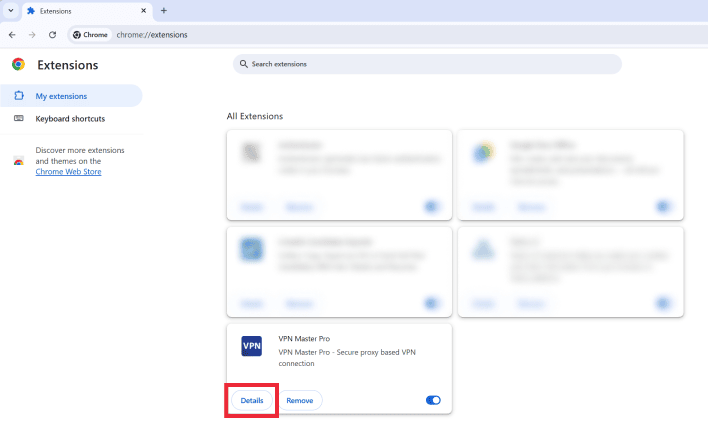Select the Extensions browser tab
The height and width of the screenshot is (439, 708).
coord(87,11)
